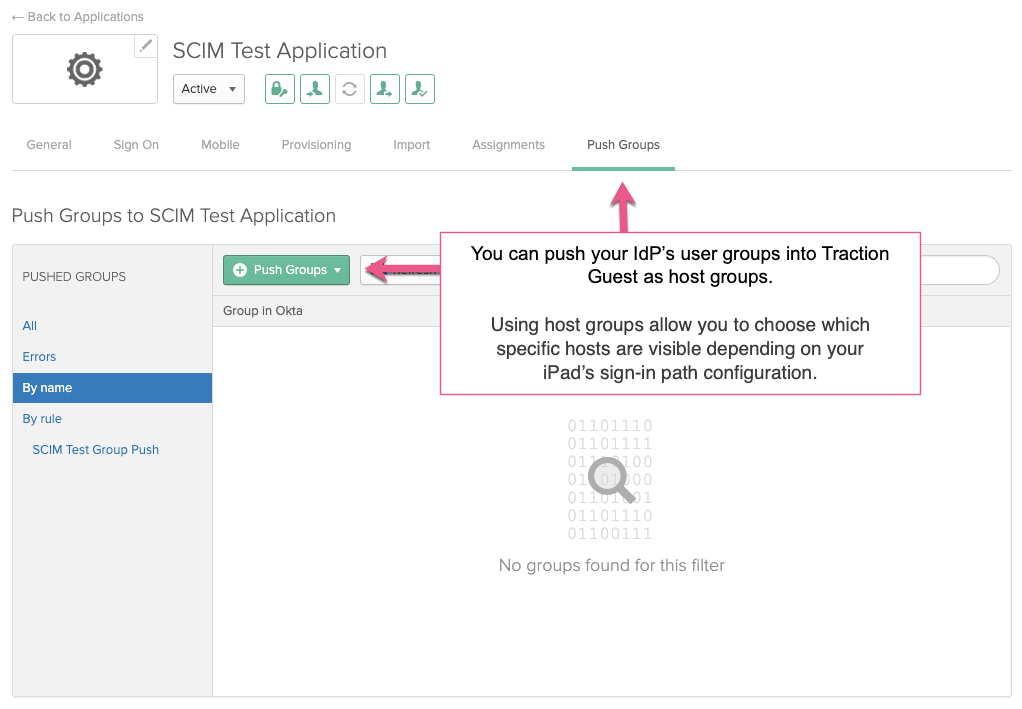Select the All pushed groups filter
This screenshot has height=709, width=1022.
coord(29,325)
